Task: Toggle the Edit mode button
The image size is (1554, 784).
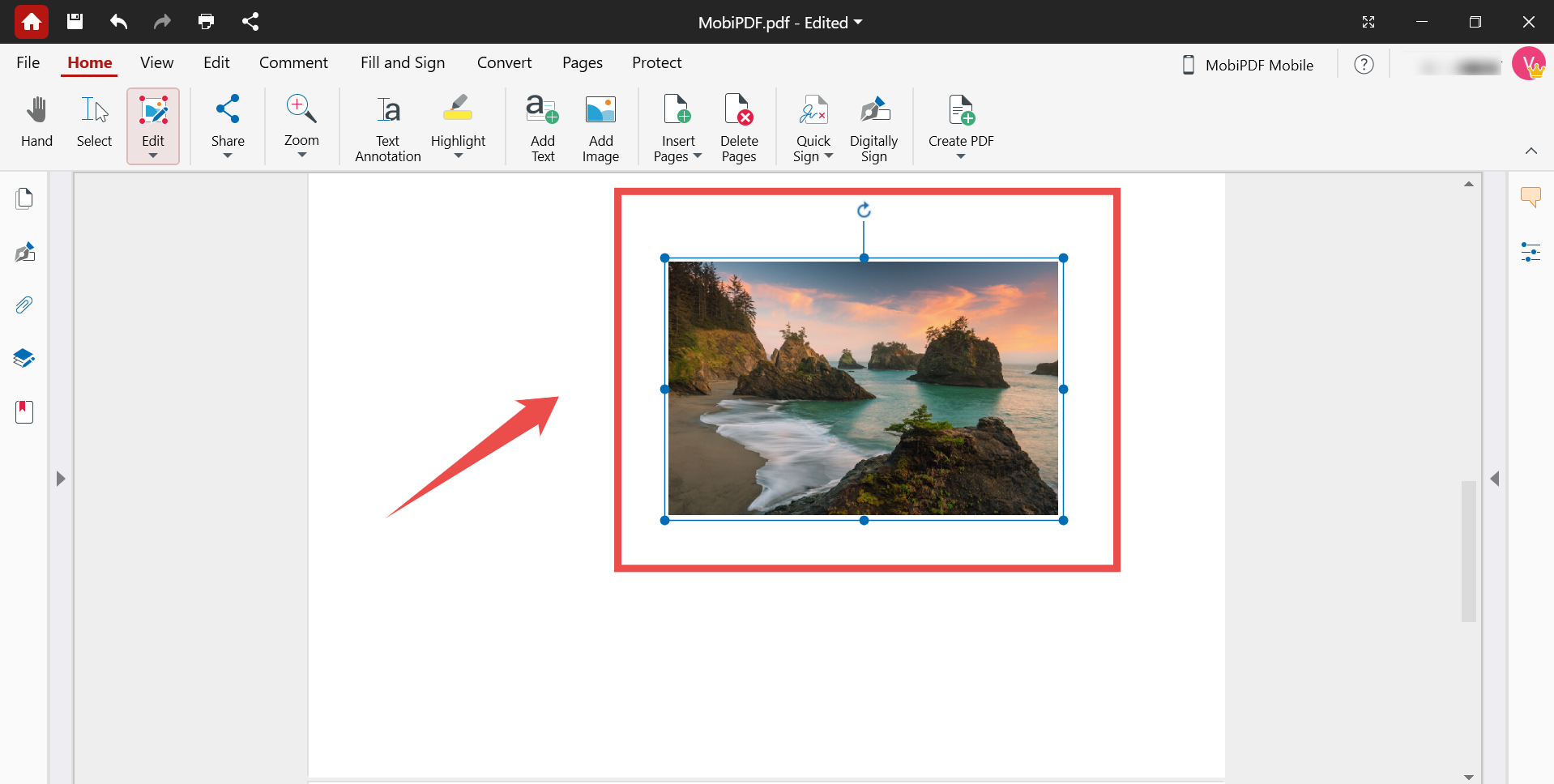Action: click(x=153, y=123)
